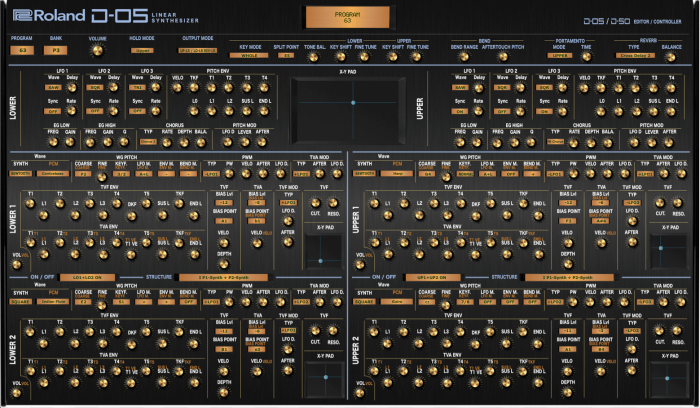The height and width of the screenshot is (408, 700).
Task: Turn the master Volume knob
Action: pos(97,50)
